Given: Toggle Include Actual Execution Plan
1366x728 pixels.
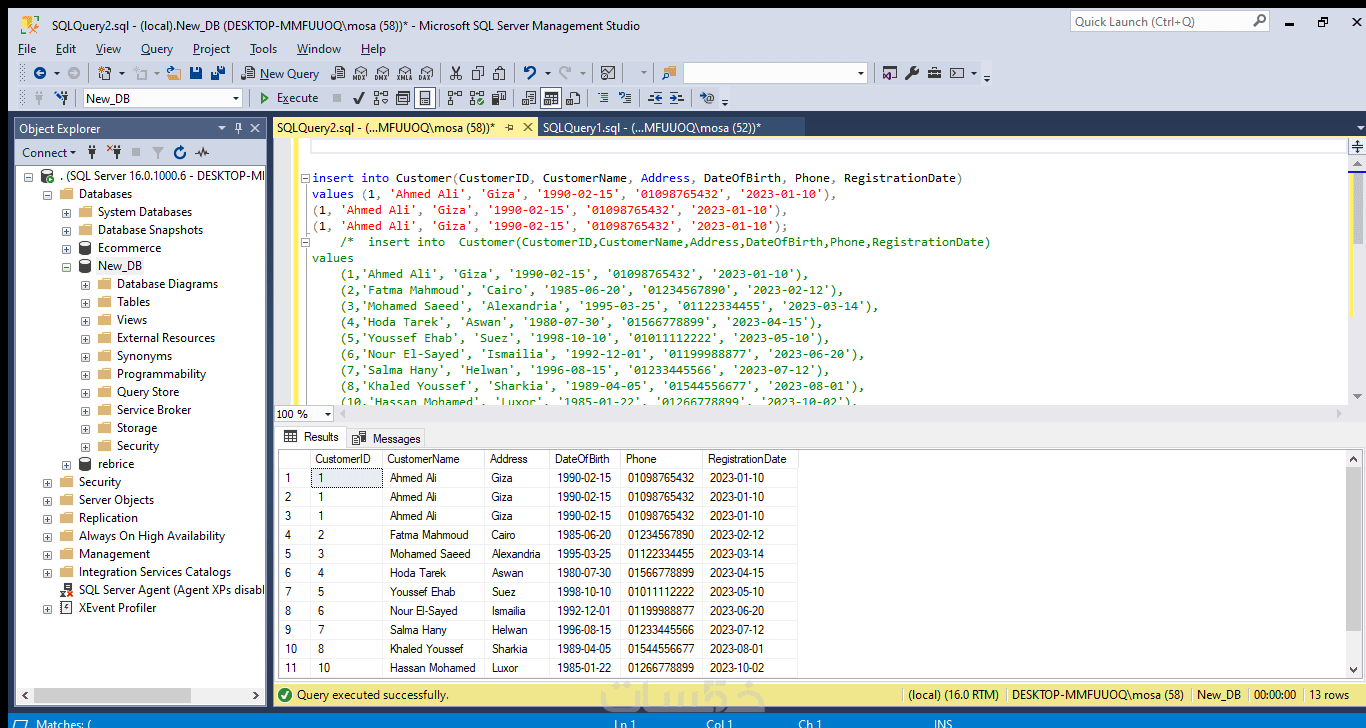Looking at the screenshot, I should pyautogui.click(x=455, y=98).
